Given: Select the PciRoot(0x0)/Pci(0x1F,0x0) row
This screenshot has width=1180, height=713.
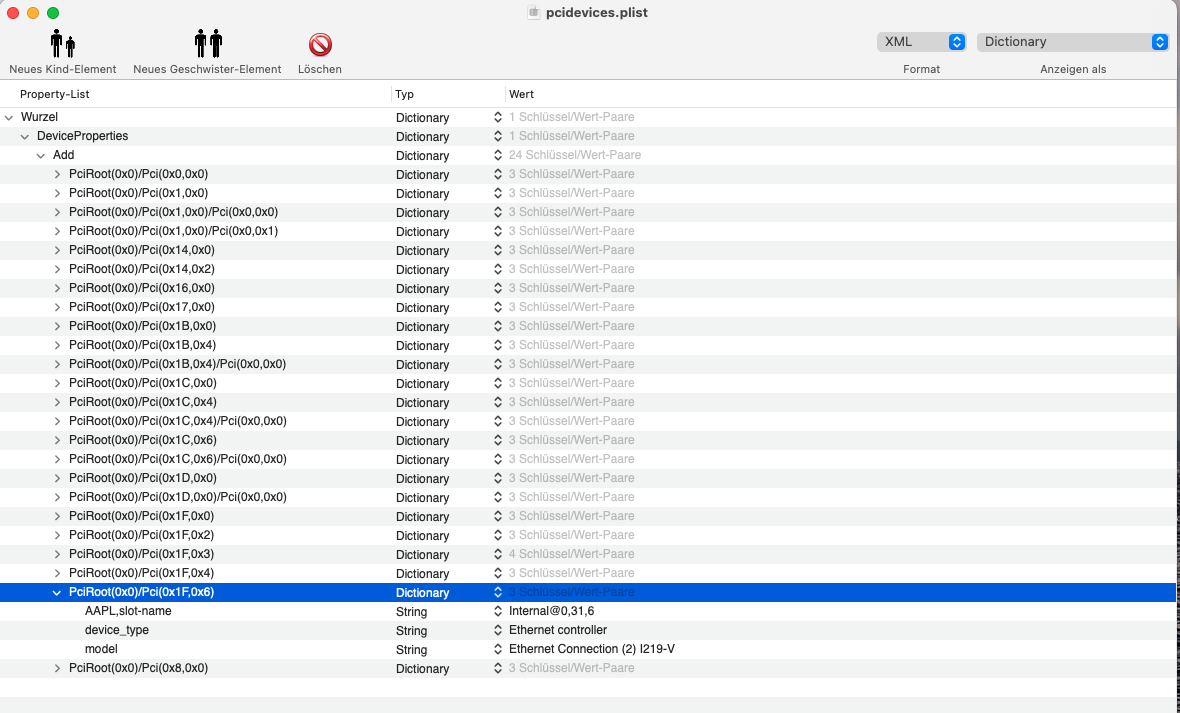Looking at the screenshot, I should click(588, 516).
